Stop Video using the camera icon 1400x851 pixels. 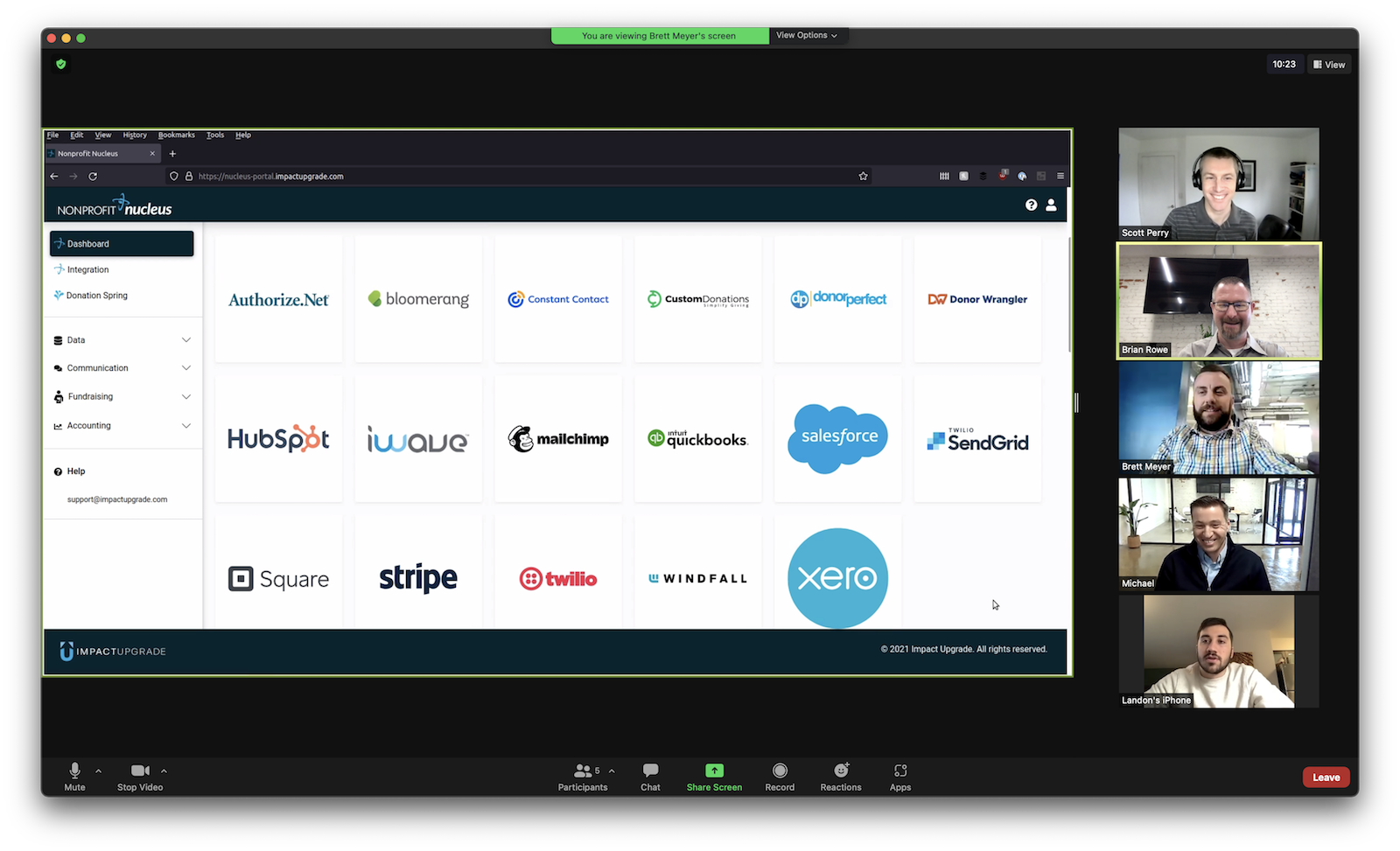click(x=140, y=771)
